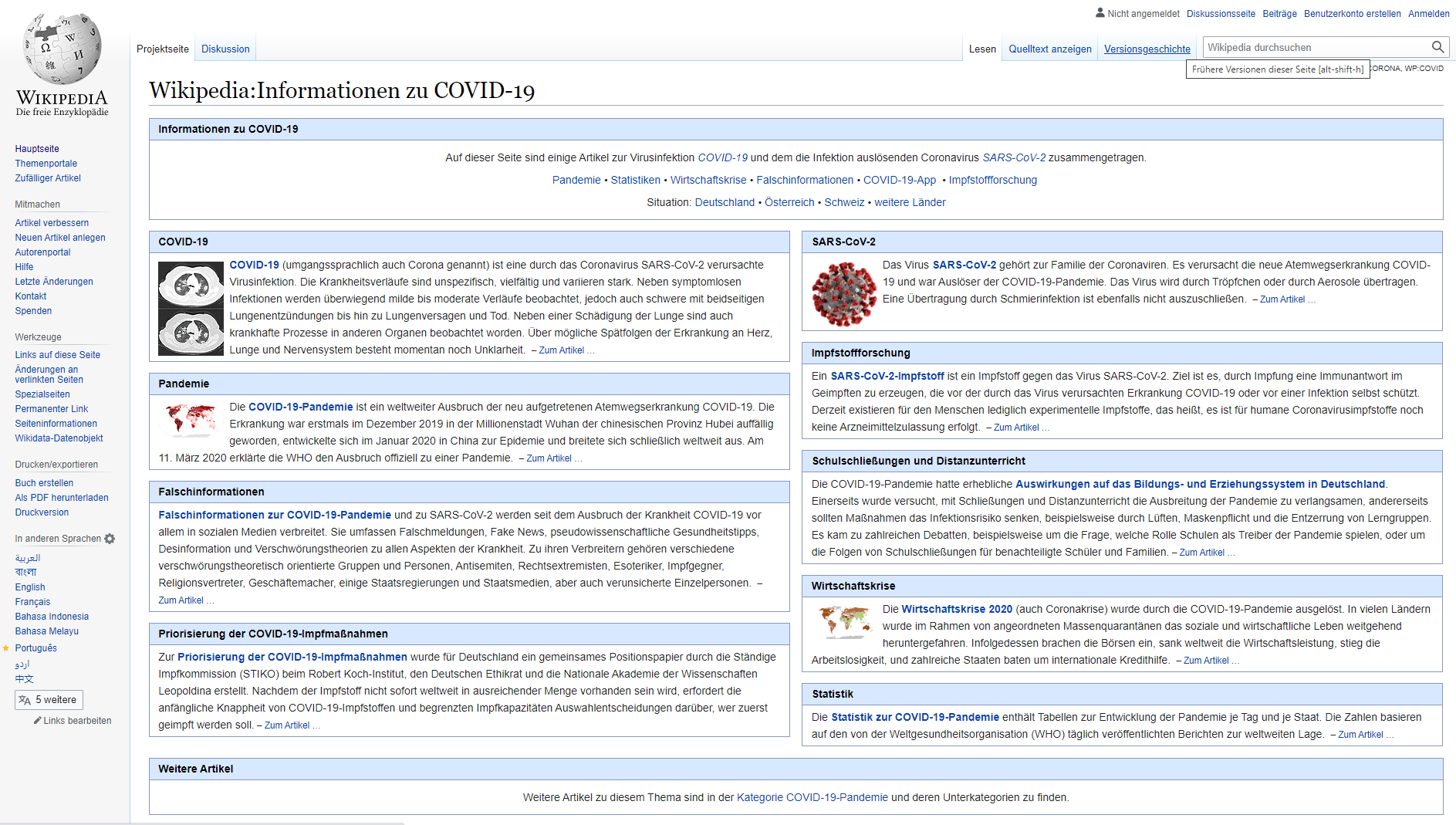
Task: Open the Wirtschaftskrise world map thumbnail
Action: click(844, 622)
